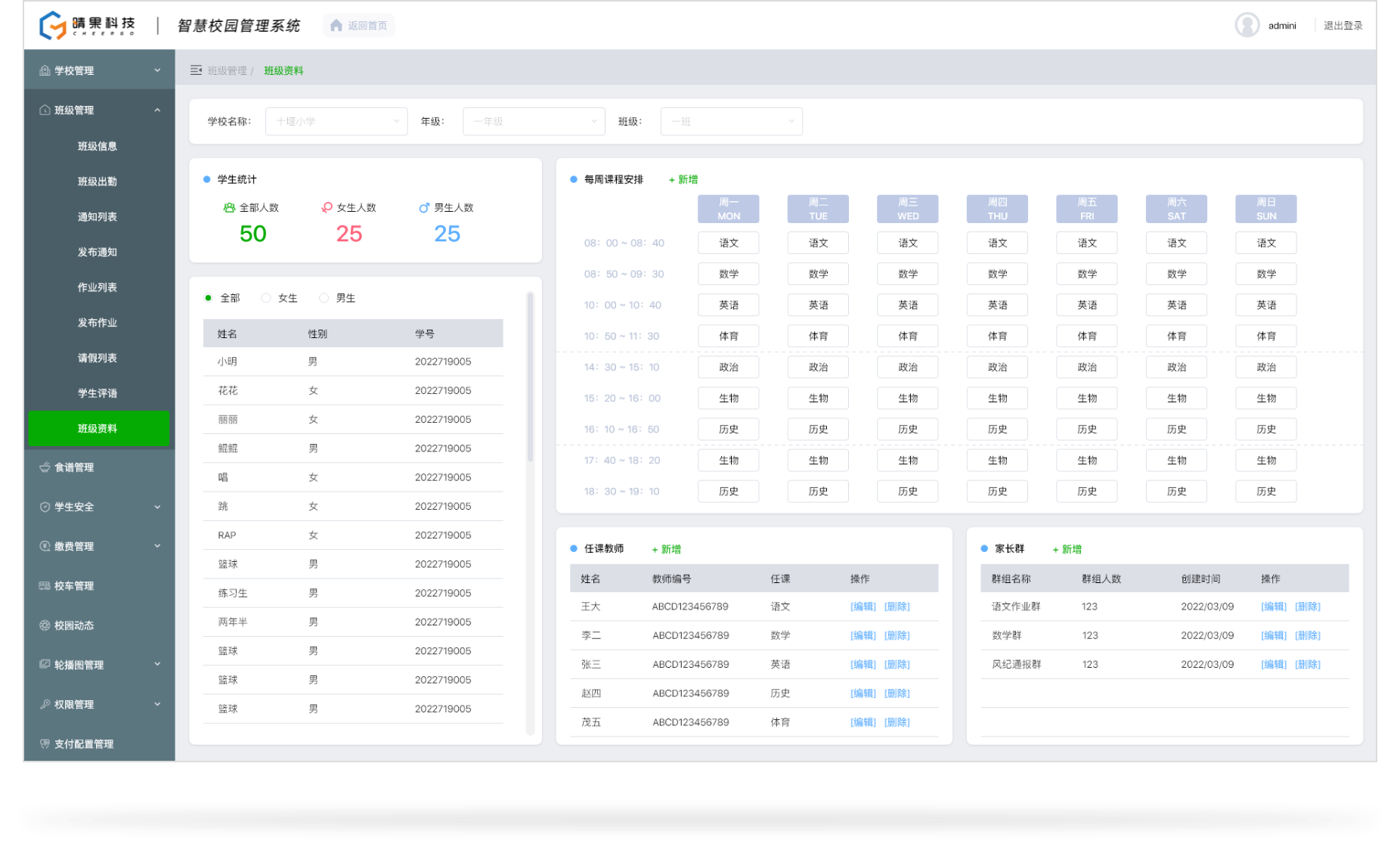
Task: Click the pink female count icon
Action: click(x=327, y=207)
